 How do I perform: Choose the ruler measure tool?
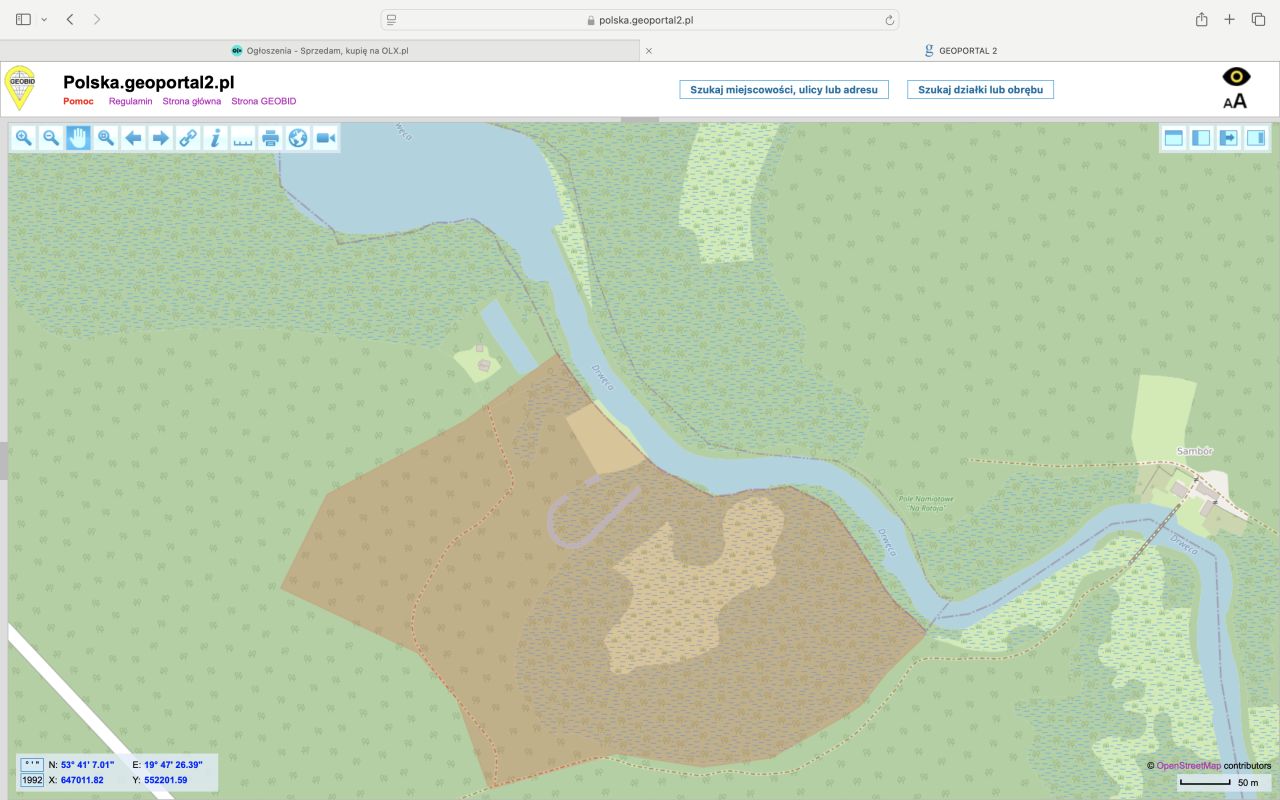coord(243,138)
